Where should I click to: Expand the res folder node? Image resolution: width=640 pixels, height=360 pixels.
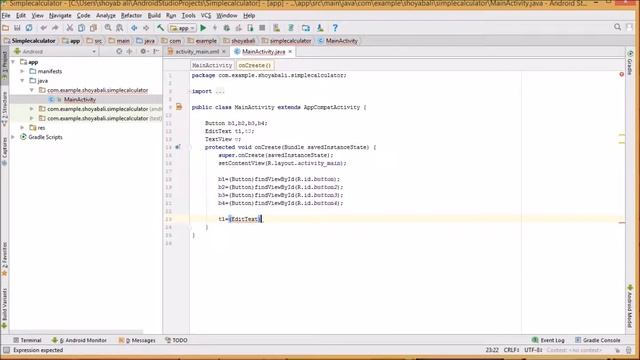(x=23, y=128)
